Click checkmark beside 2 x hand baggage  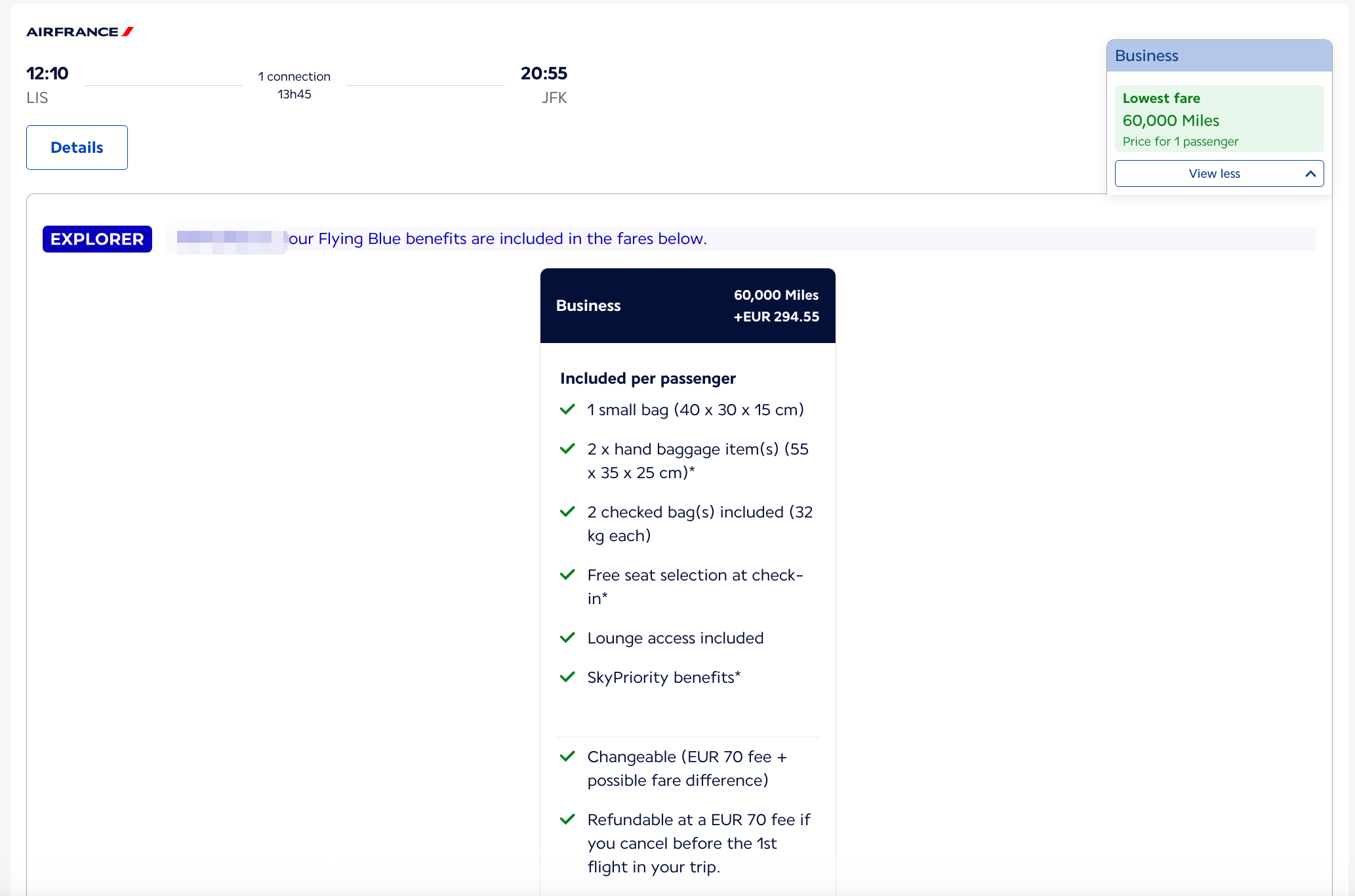click(567, 449)
